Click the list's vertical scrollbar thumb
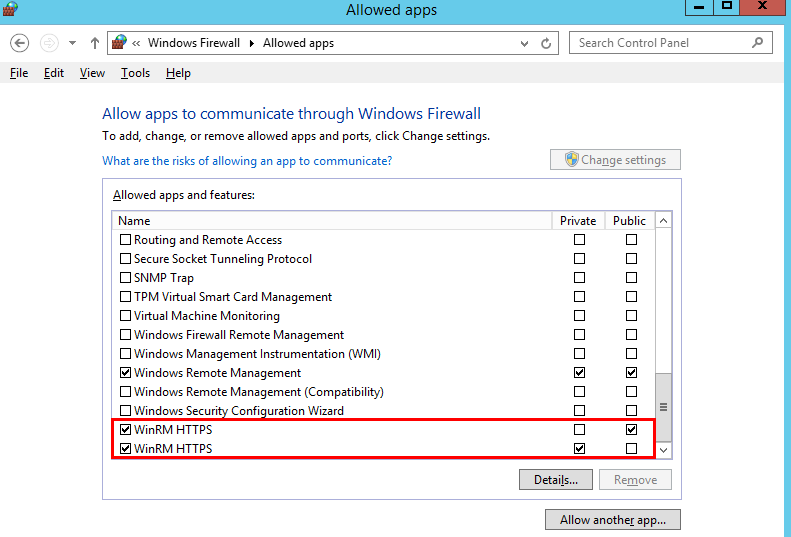 coord(663,407)
